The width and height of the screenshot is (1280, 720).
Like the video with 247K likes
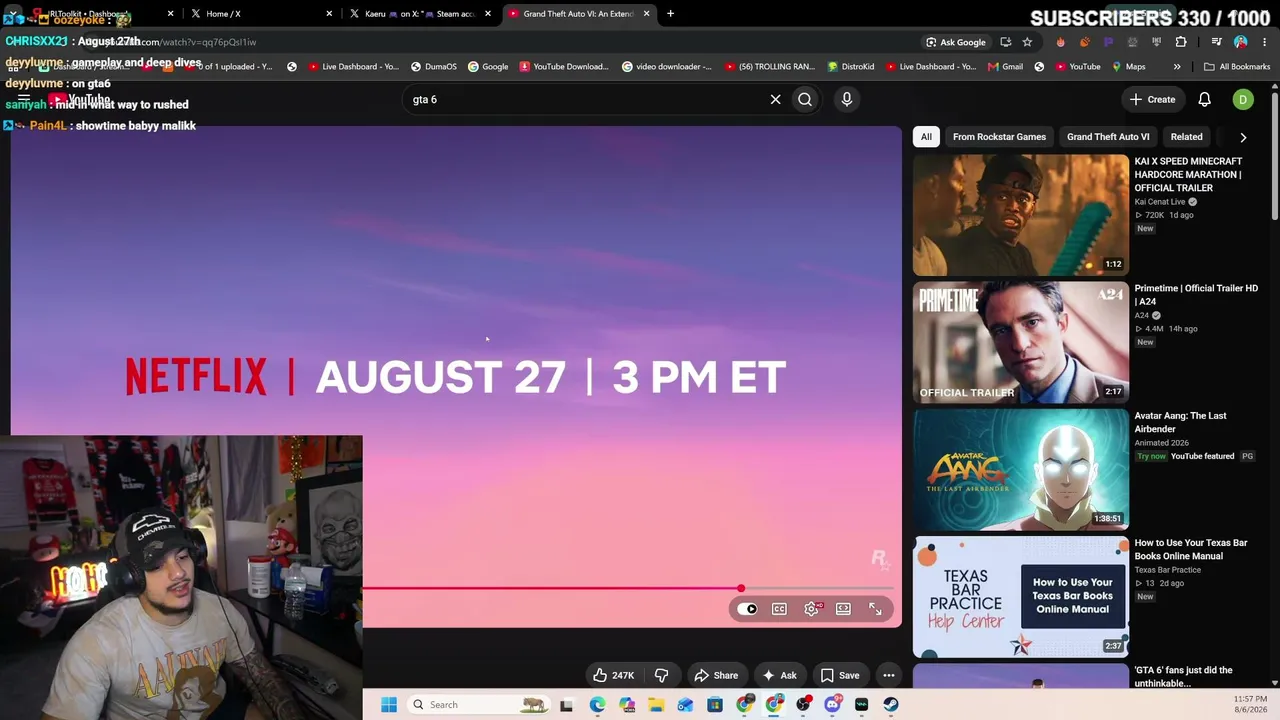pos(613,675)
